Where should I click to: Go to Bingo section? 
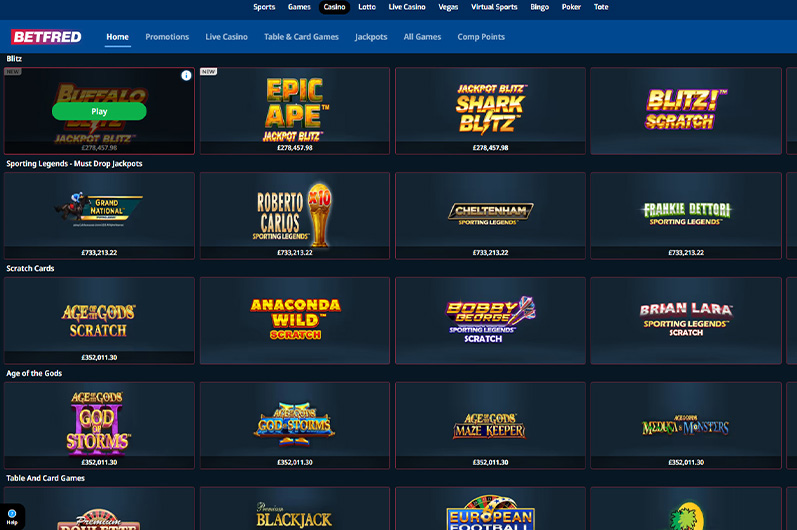(x=539, y=7)
